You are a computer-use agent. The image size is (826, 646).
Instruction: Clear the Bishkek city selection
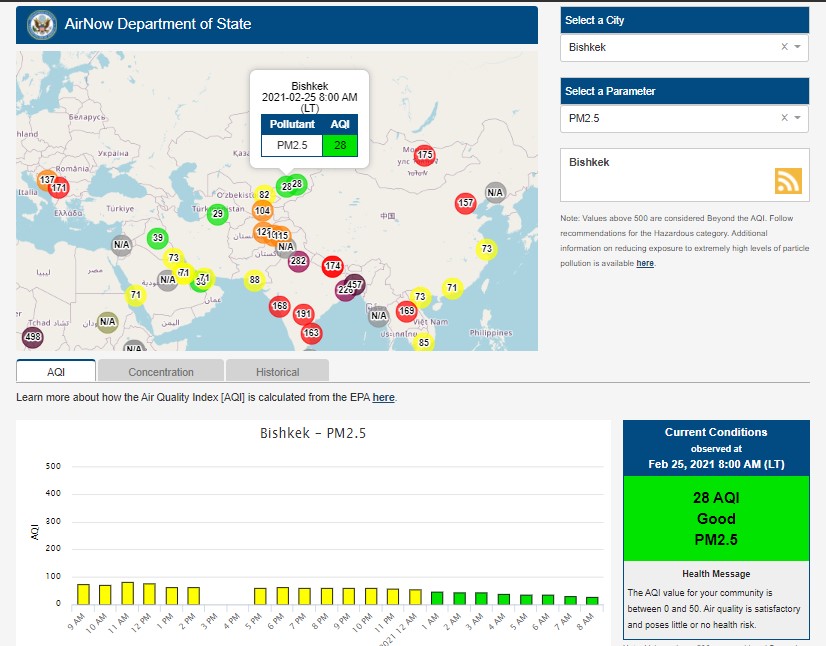[x=784, y=47]
